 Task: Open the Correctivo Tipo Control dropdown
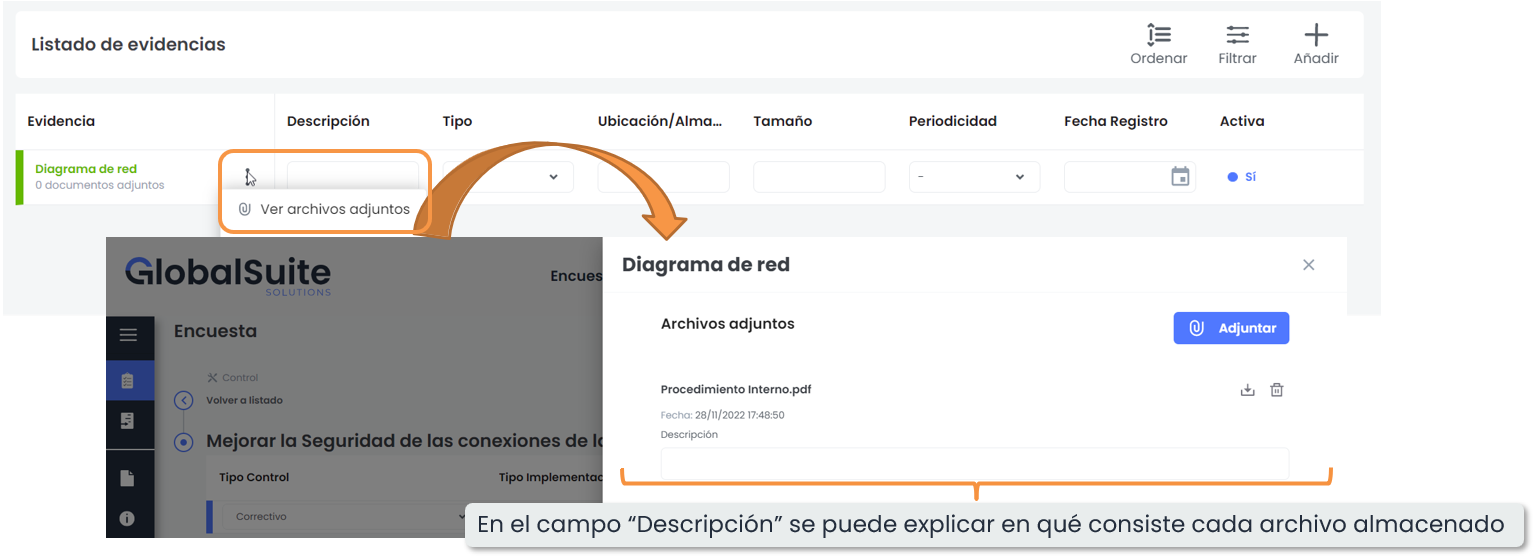pyautogui.click(x=340, y=517)
